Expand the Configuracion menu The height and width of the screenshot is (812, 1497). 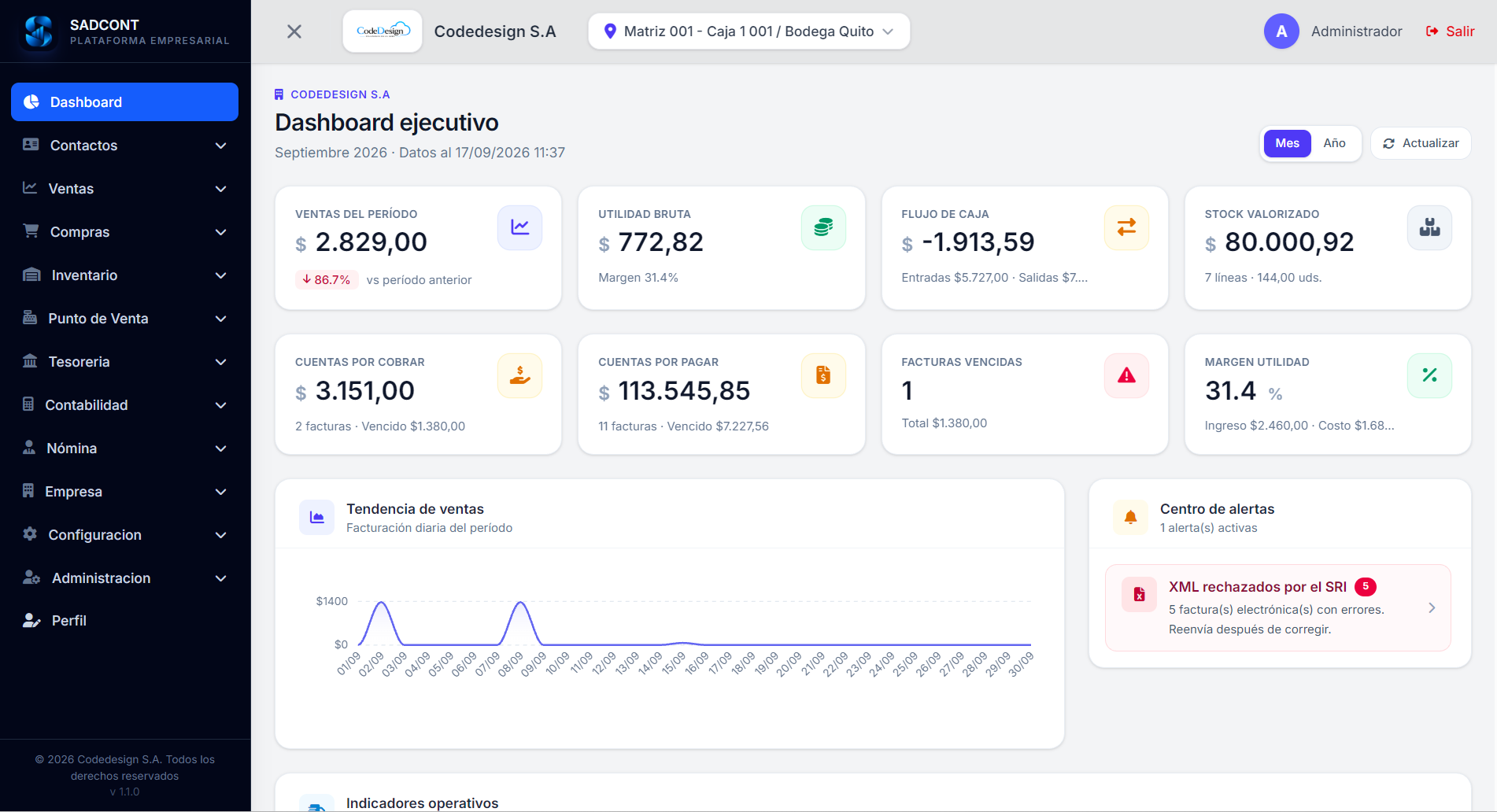124,535
